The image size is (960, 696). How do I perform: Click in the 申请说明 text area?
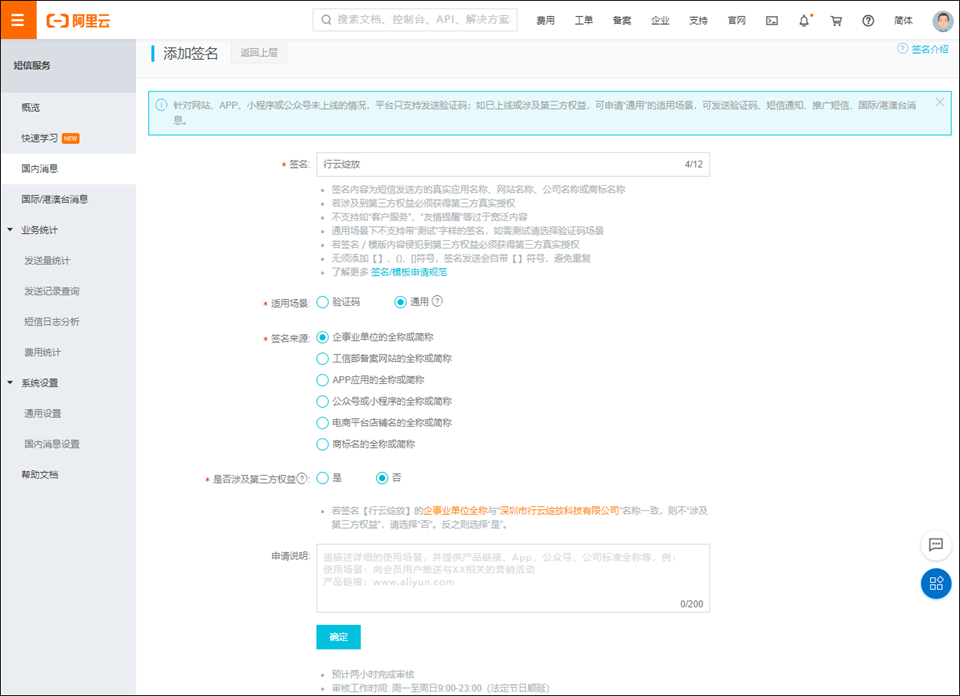[x=512, y=577]
